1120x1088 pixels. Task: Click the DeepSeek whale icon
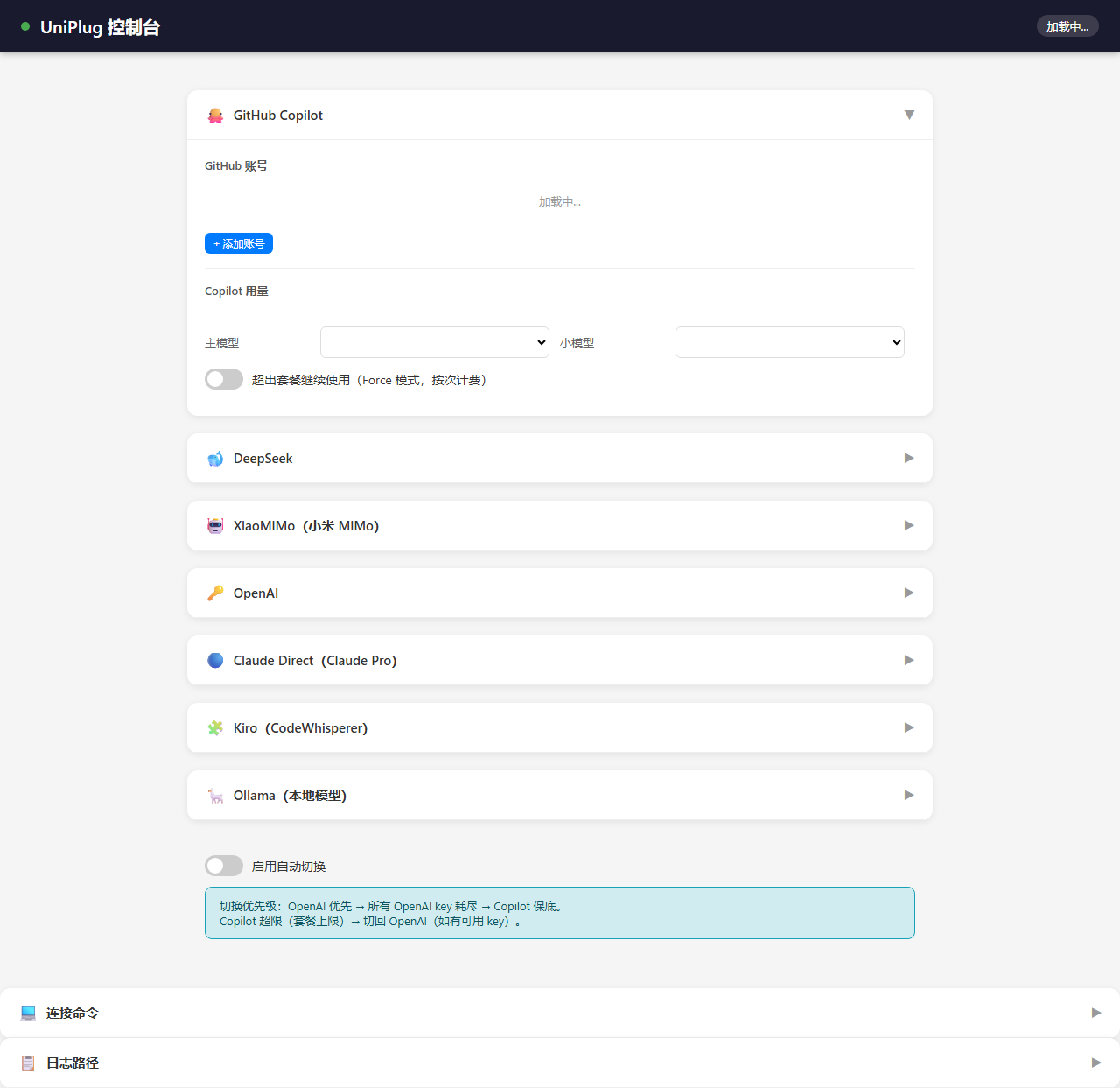215,458
